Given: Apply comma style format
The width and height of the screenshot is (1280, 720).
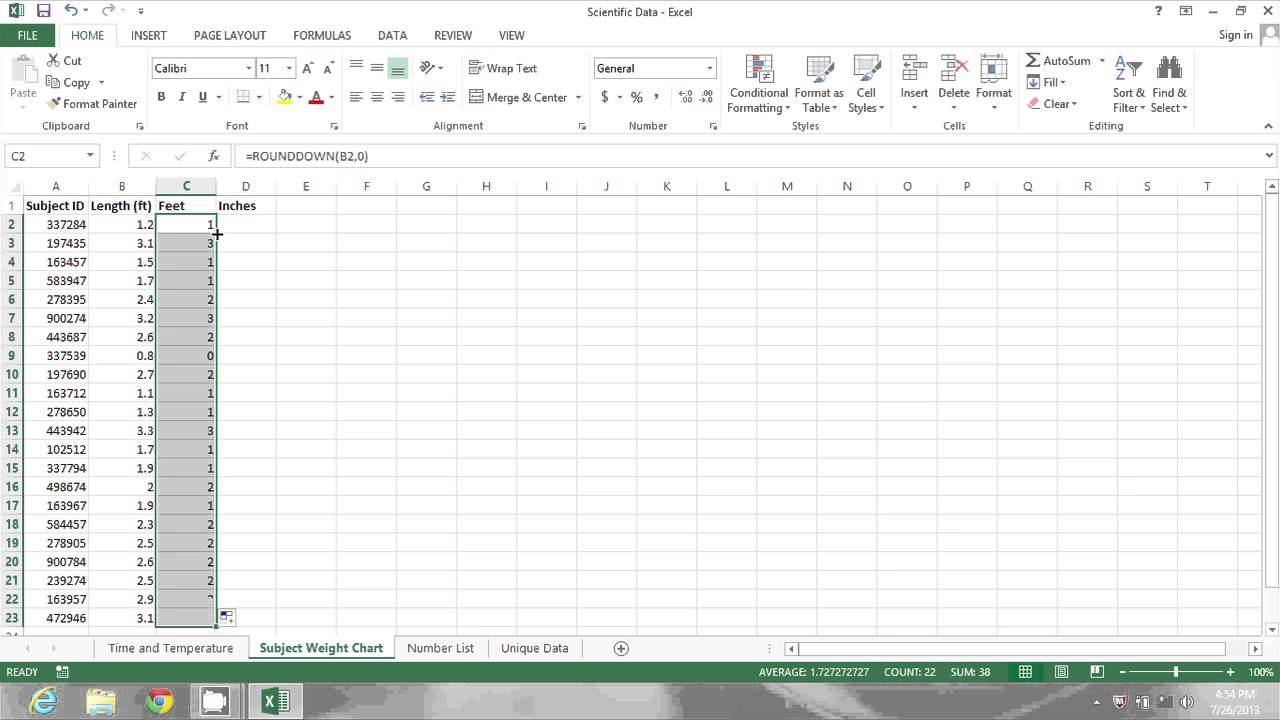Looking at the screenshot, I should 656,97.
